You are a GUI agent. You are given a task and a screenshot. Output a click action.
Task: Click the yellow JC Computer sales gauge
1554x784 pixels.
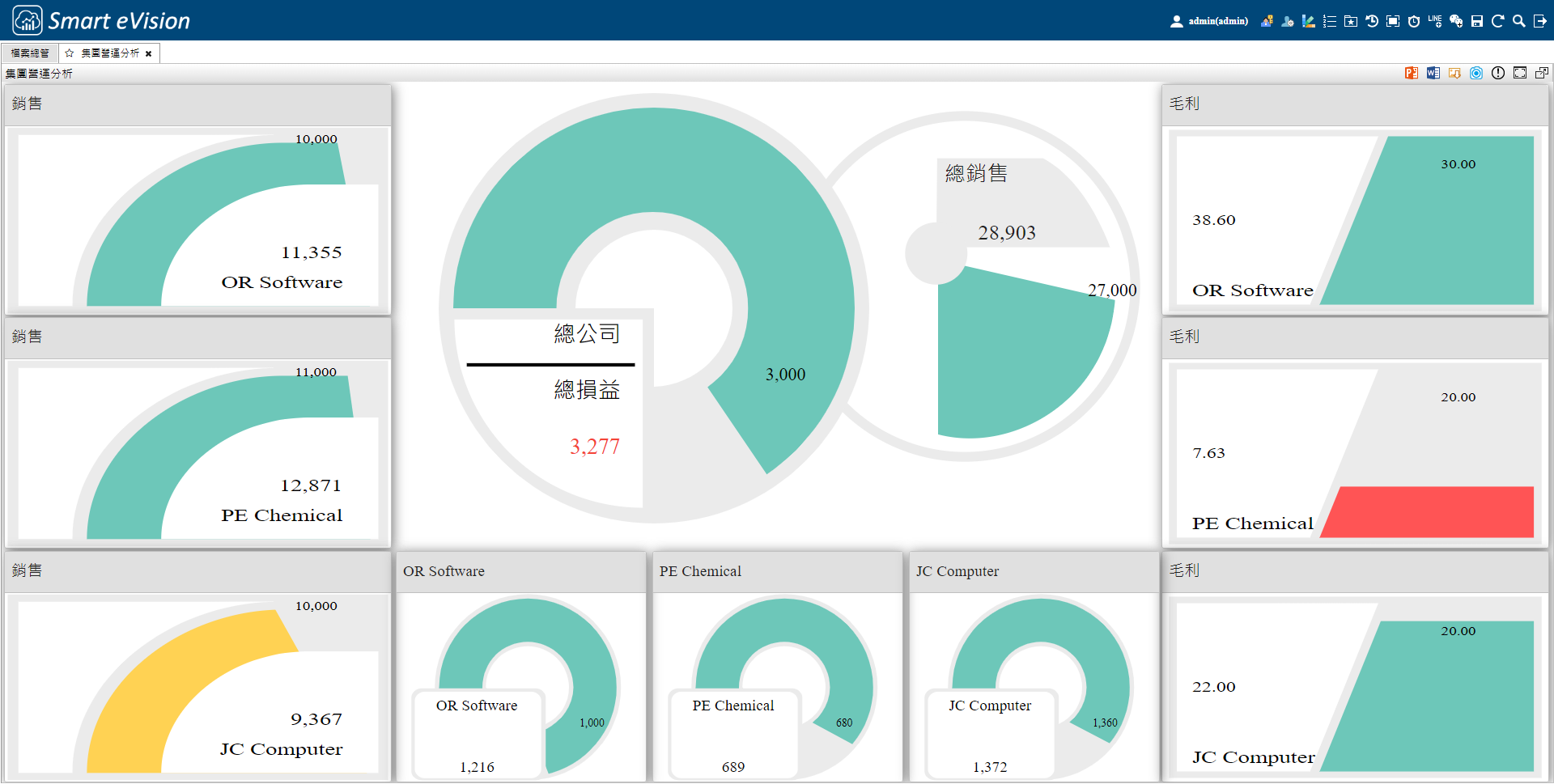198,687
